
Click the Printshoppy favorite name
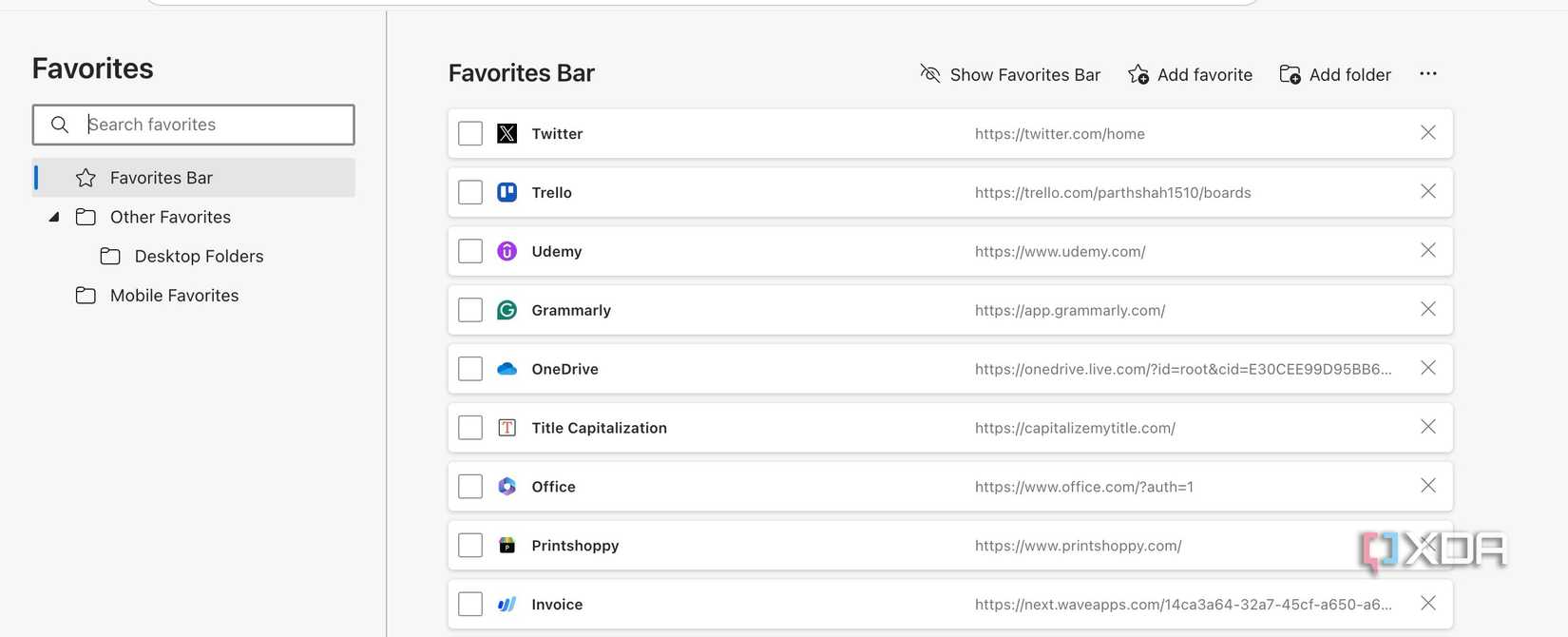(x=575, y=546)
